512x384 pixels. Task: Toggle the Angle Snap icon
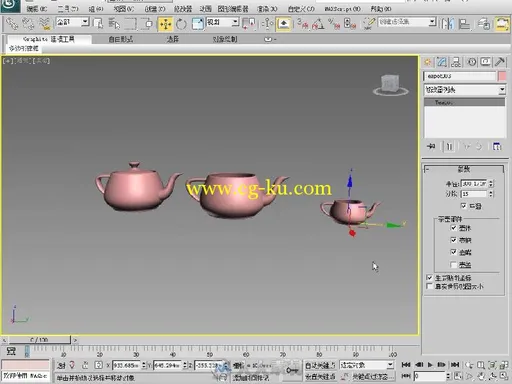318,24
